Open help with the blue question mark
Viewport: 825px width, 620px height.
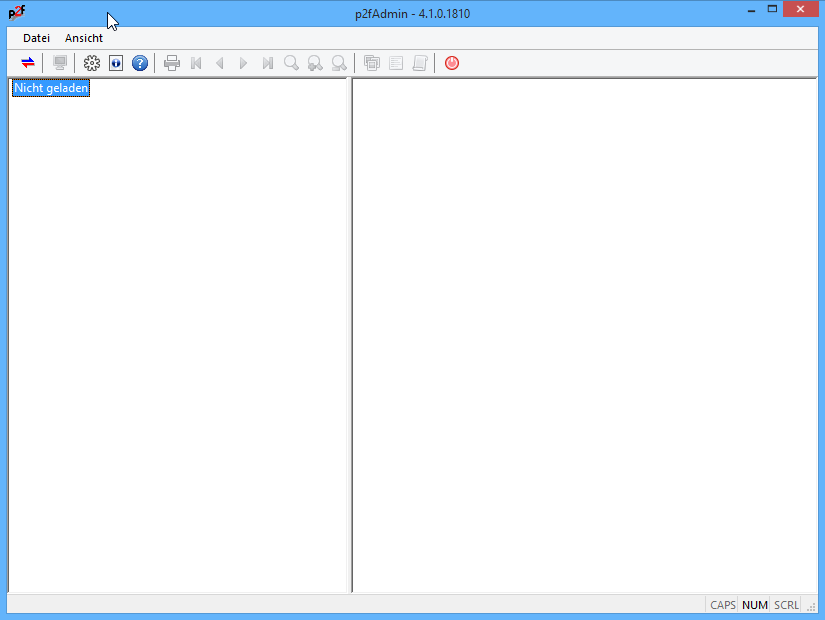point(140,63)
